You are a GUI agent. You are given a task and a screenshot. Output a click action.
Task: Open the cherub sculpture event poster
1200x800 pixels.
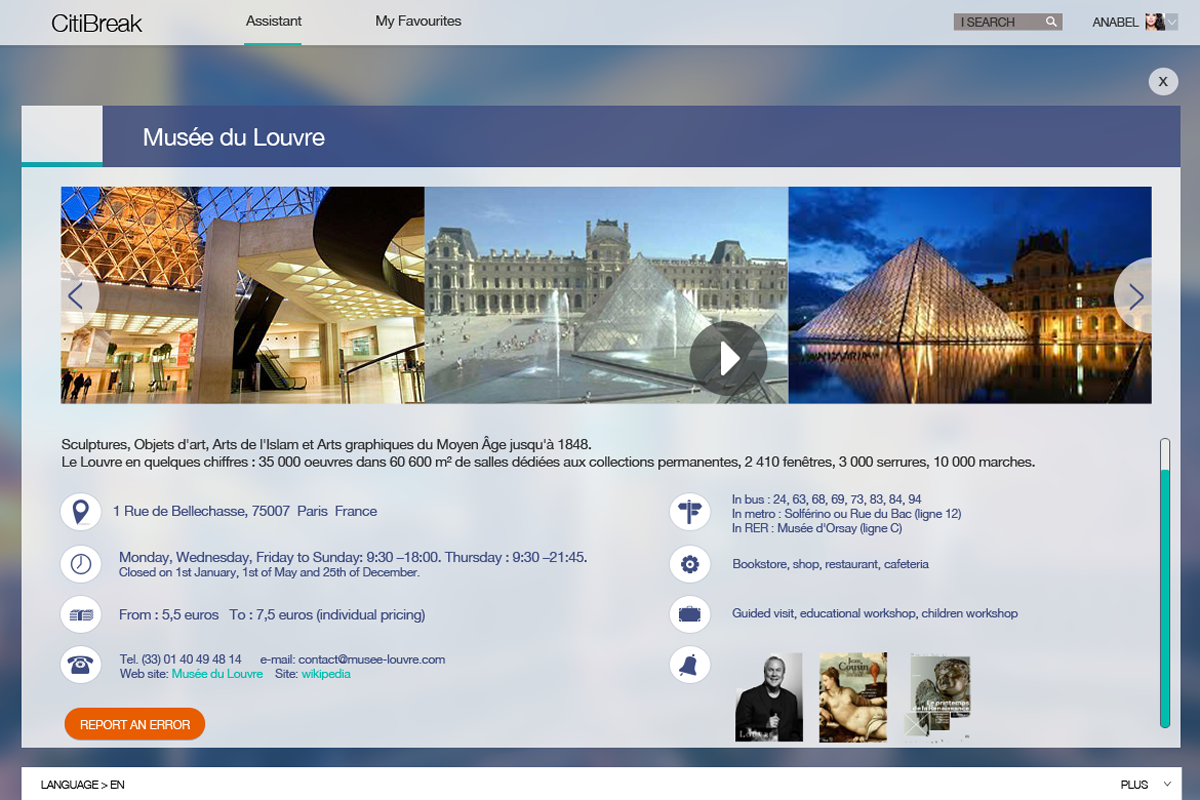coord(938,698)
